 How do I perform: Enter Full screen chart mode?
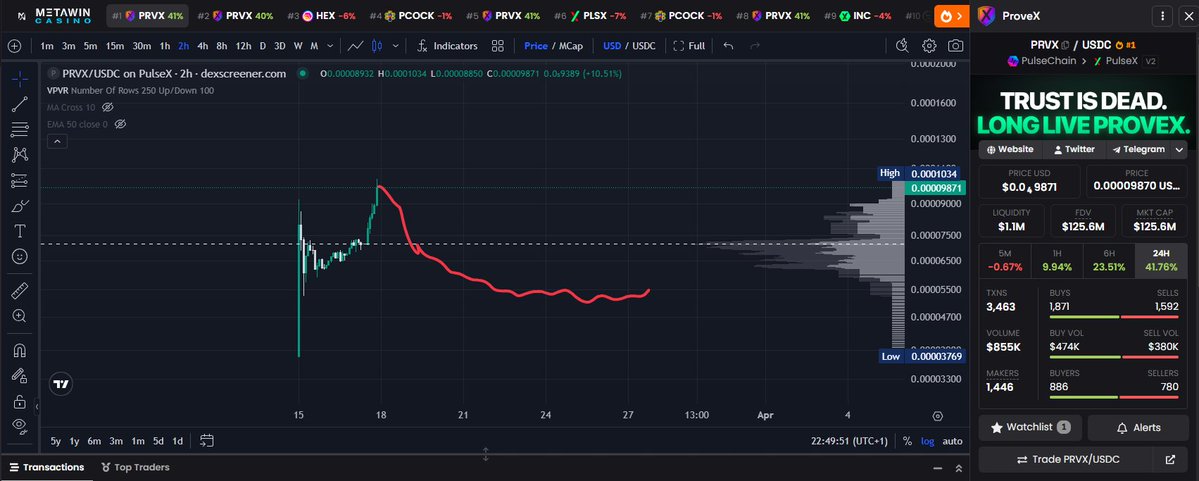coord(689,46)
